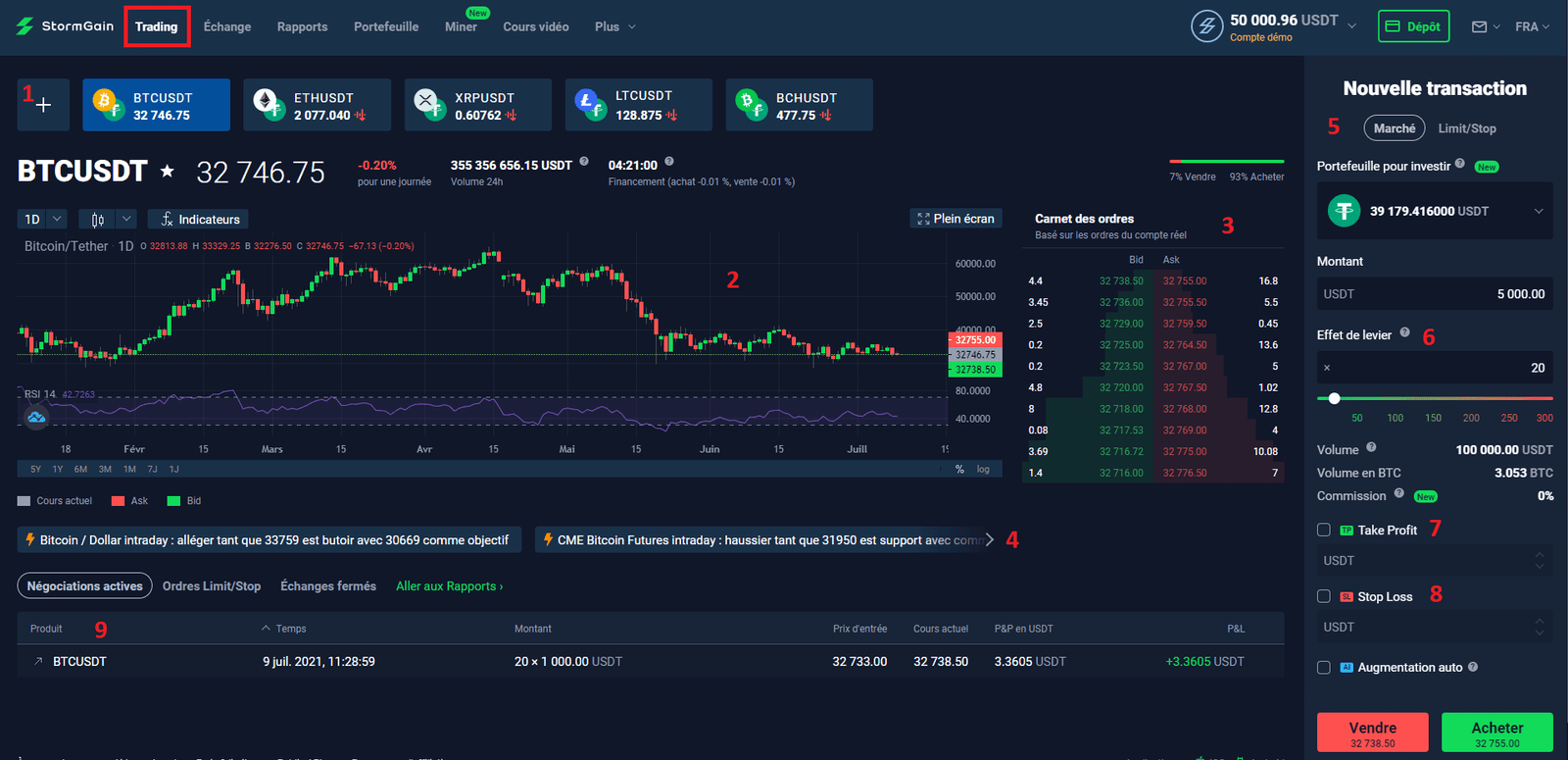This screenshot has width=1568, height=760.
Task: Click the volume 24h info icon
Action: [x=584, y=162]
